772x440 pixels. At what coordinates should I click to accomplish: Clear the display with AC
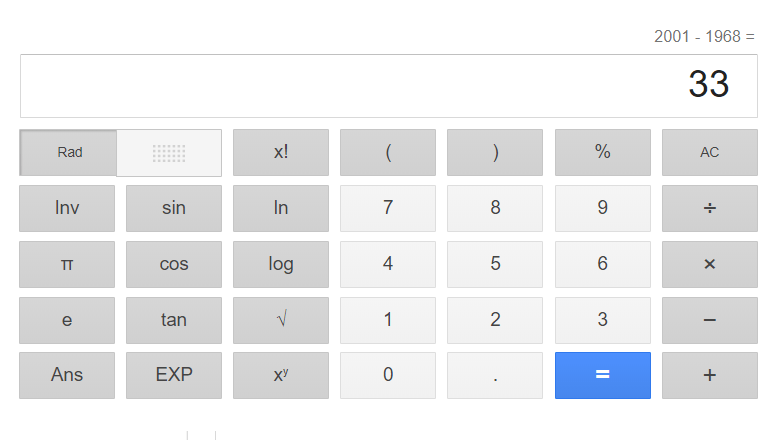[709, 153]
